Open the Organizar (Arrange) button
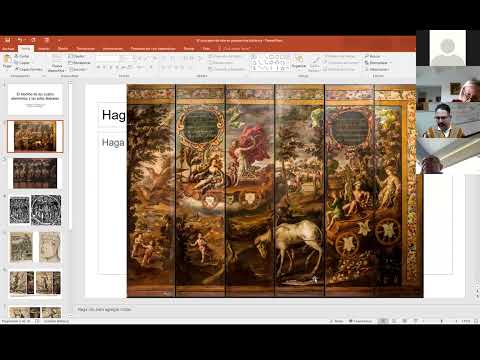480x360 pixels. tap(299, 62)
